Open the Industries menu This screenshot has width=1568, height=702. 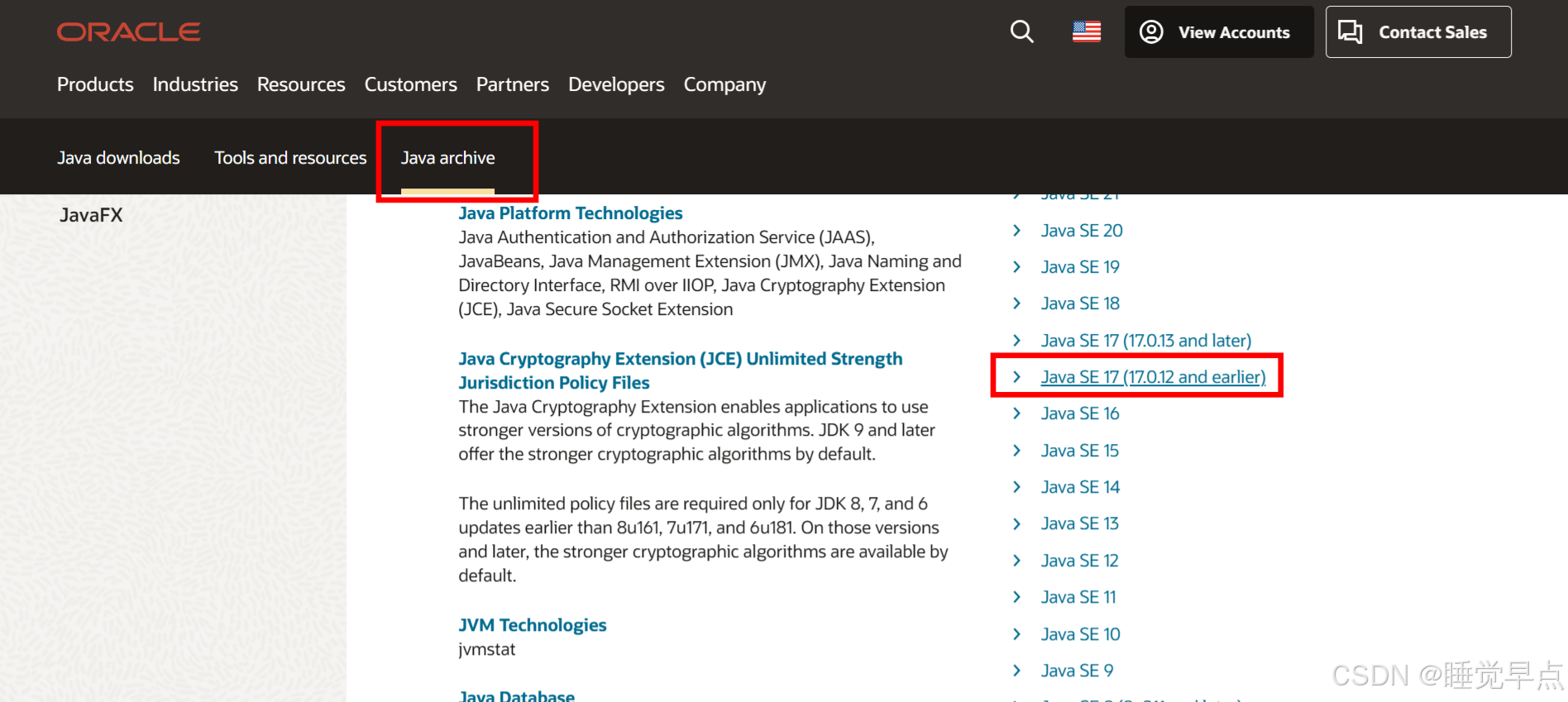[195, 84]
